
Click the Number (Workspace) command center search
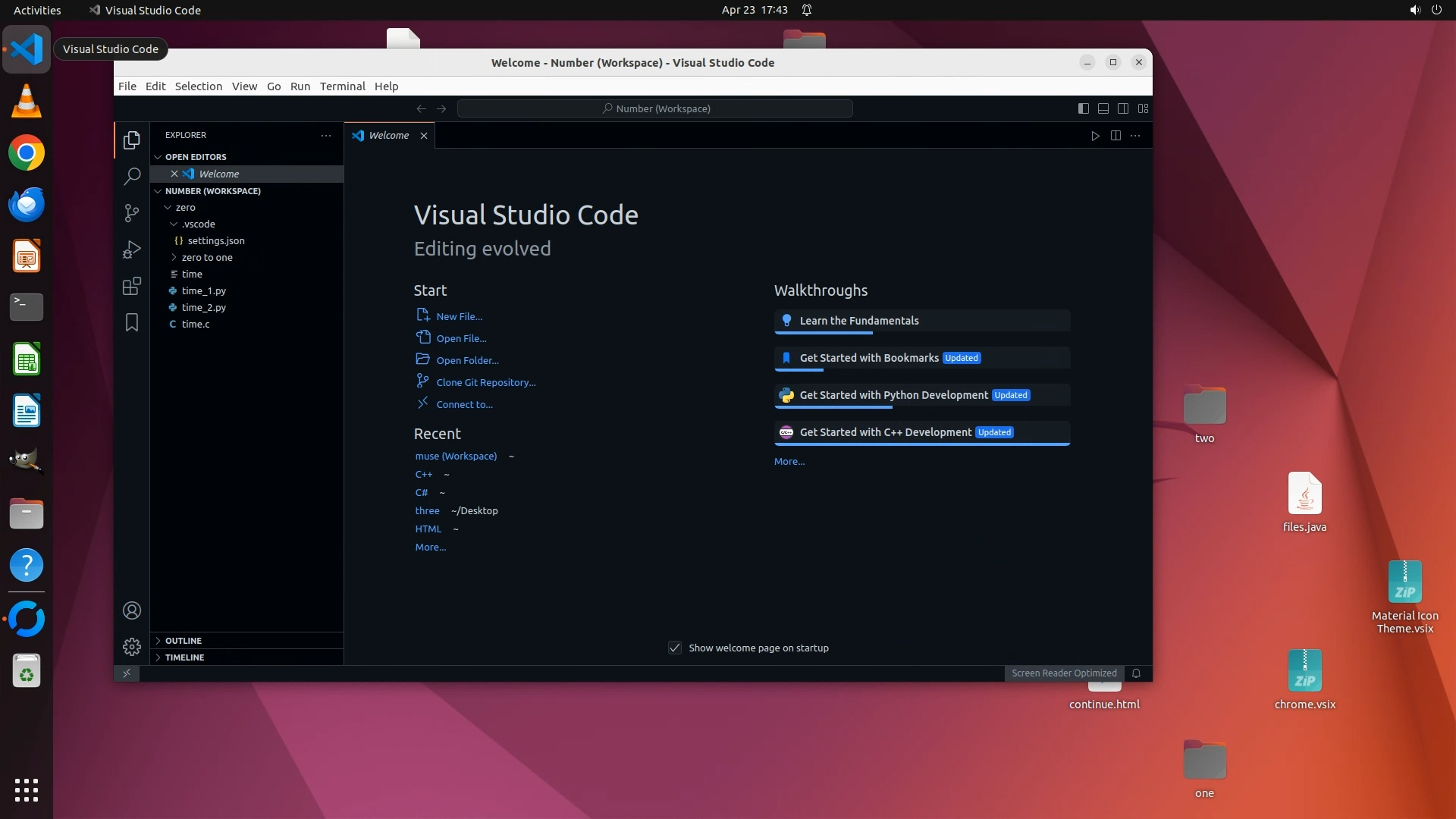point(655,108)
